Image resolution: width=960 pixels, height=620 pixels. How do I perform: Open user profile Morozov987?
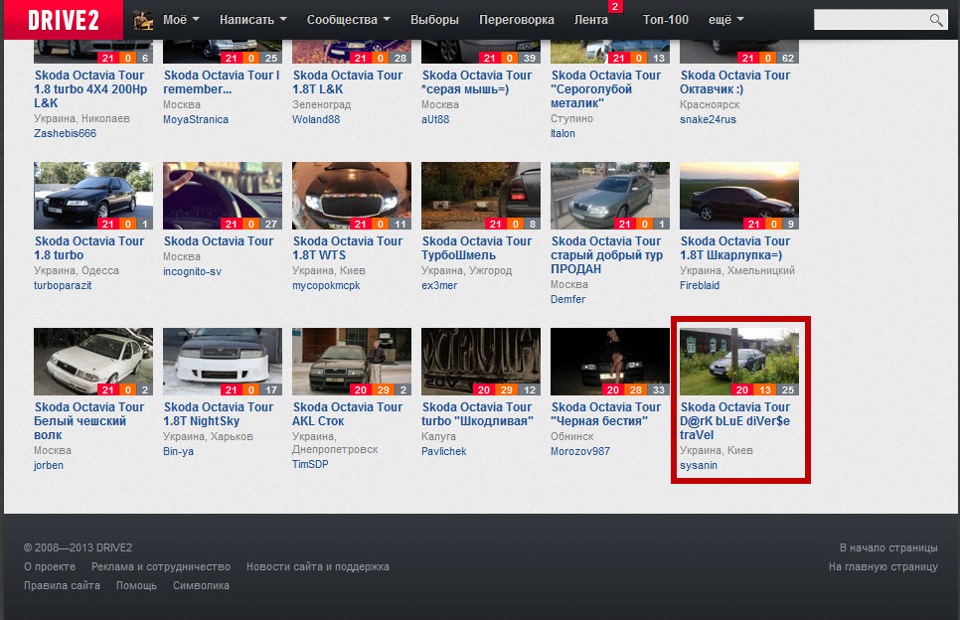pos(580,451)
